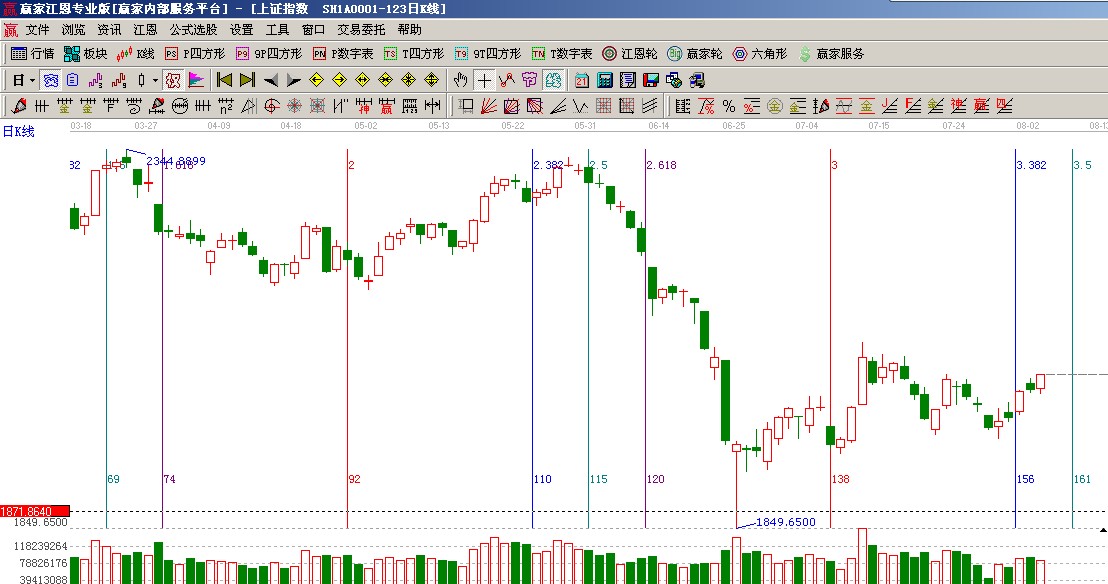Toggle the crosshair cursor button

point(484,80)
